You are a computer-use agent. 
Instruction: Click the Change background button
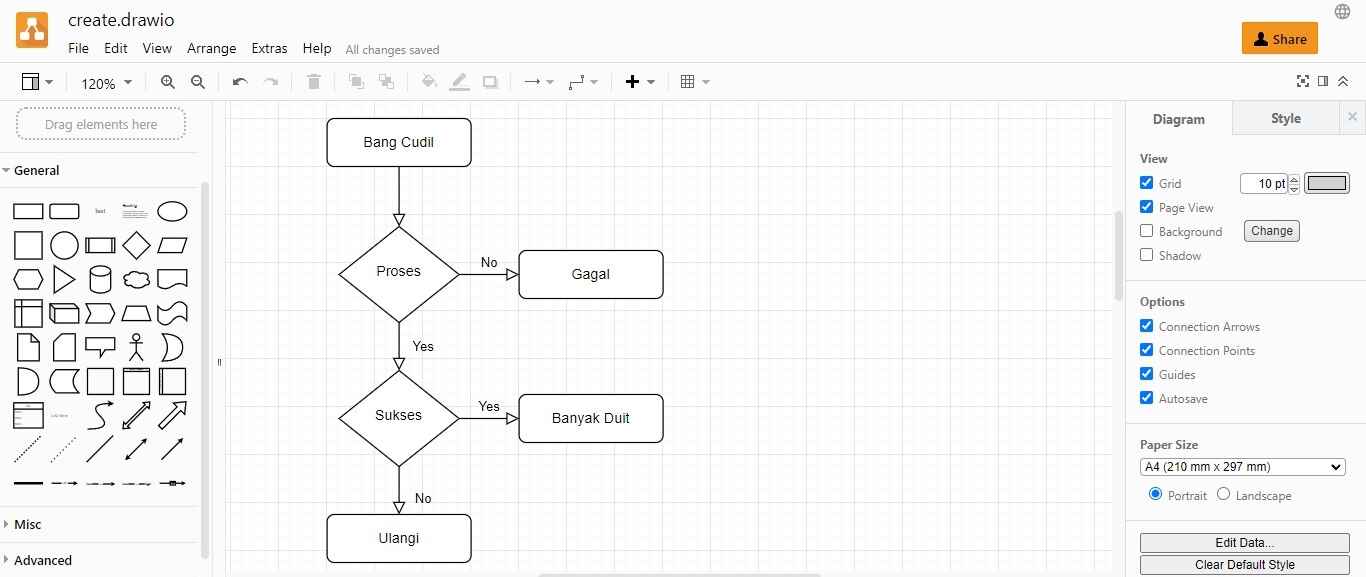pos(1272,231)
